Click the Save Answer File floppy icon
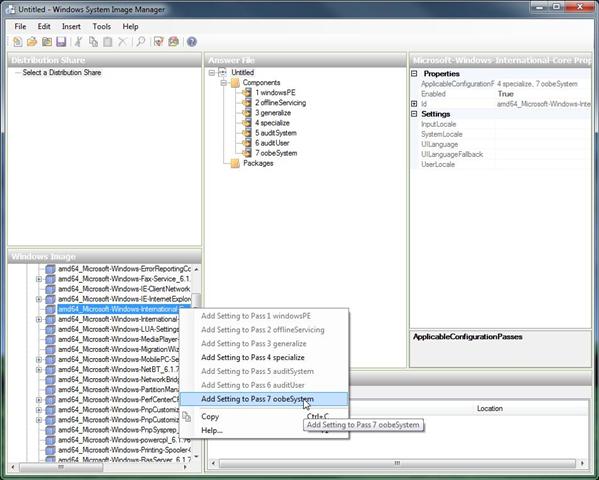The height and width of the screenshot is (480, 599). (61, 42)
